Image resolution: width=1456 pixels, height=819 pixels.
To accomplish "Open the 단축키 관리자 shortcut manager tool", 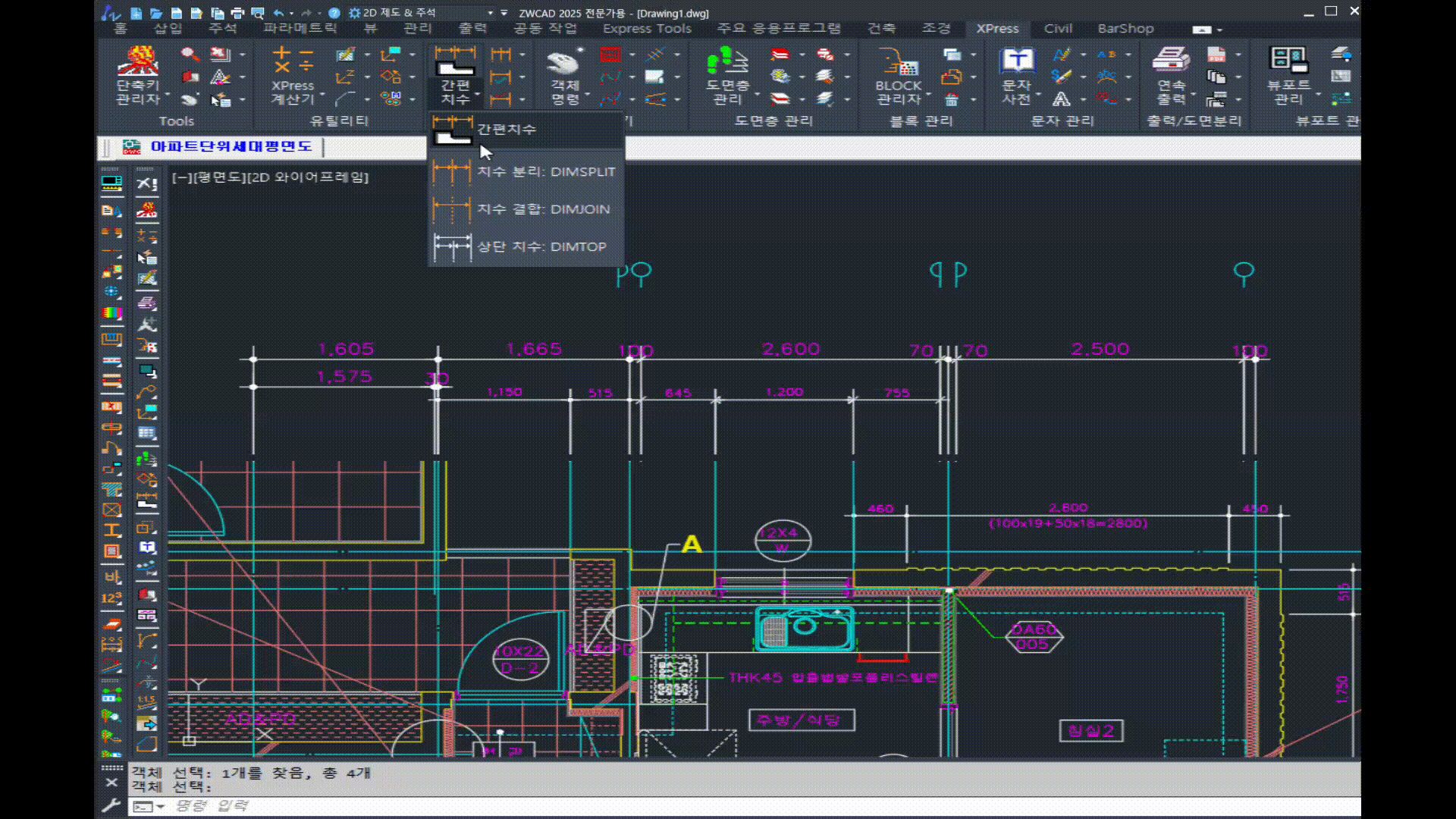I will pyautogui.click(x=138, y=62).
